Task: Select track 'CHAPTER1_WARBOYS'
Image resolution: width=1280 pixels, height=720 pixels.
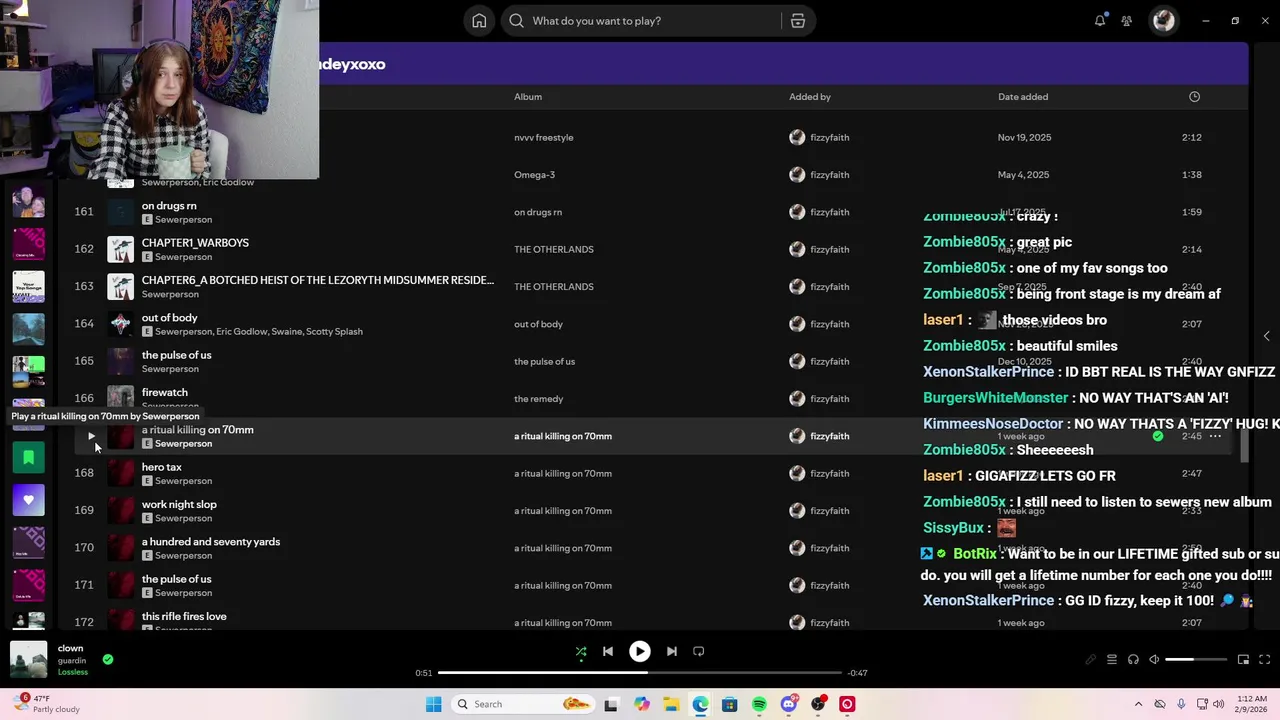Action: click(195, 243)
